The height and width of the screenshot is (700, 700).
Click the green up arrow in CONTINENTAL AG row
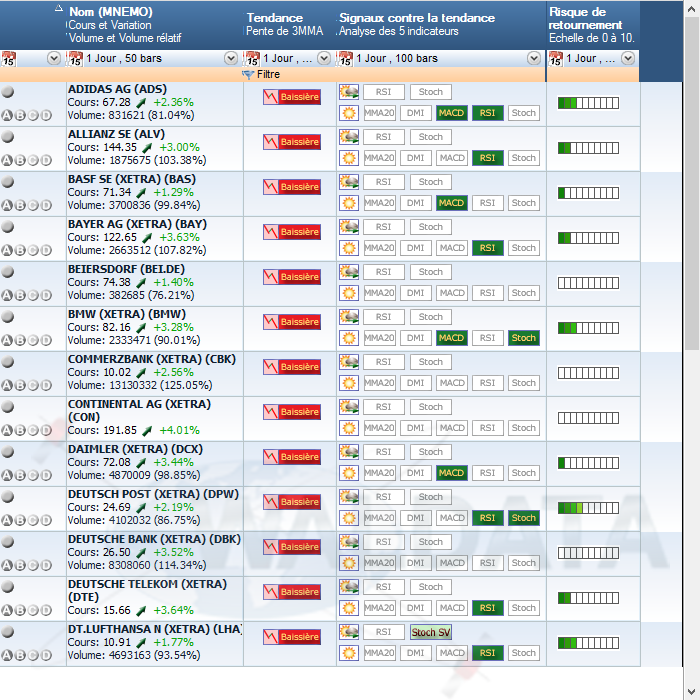tap(147, 431)
